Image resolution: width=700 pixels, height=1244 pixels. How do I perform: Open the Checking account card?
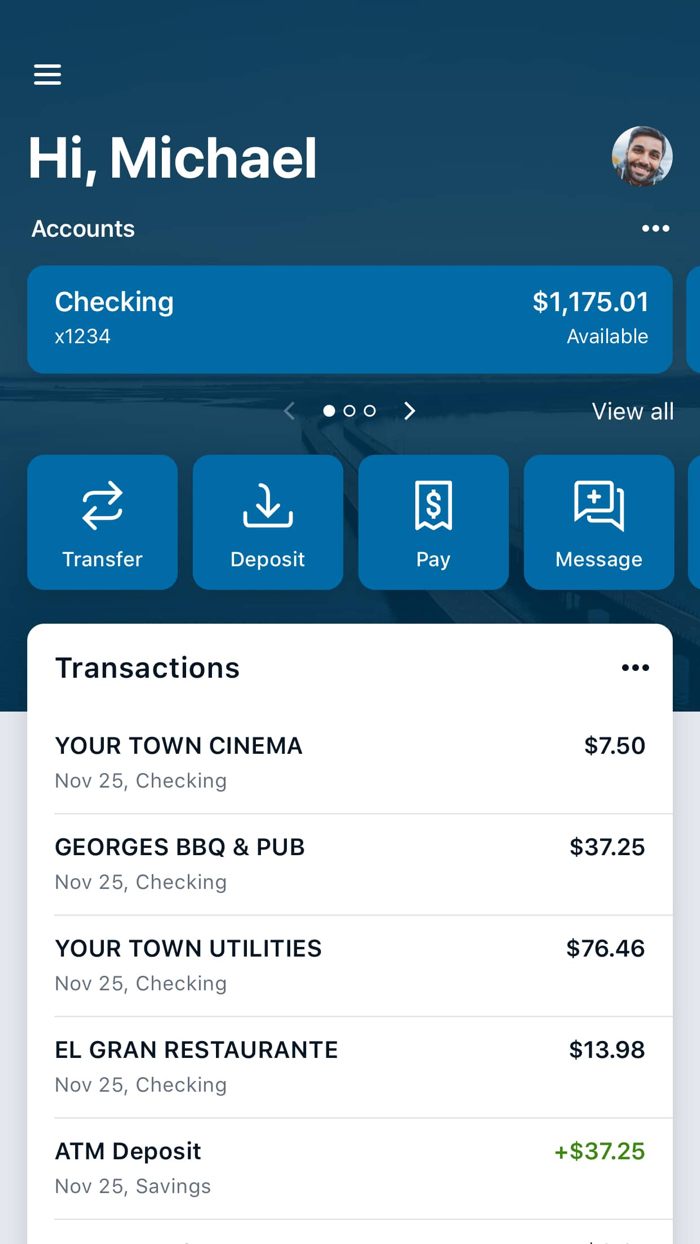pos(350,319)
